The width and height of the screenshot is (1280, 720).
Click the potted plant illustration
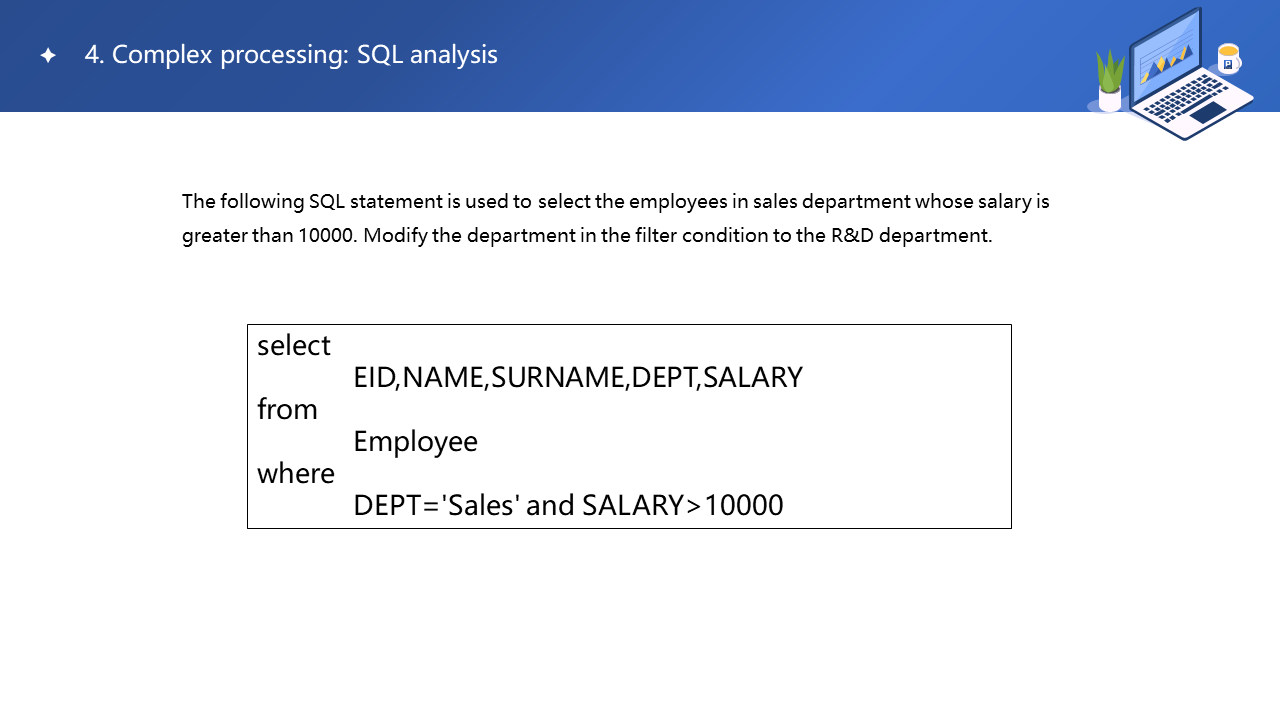(x=1110, y=82)
